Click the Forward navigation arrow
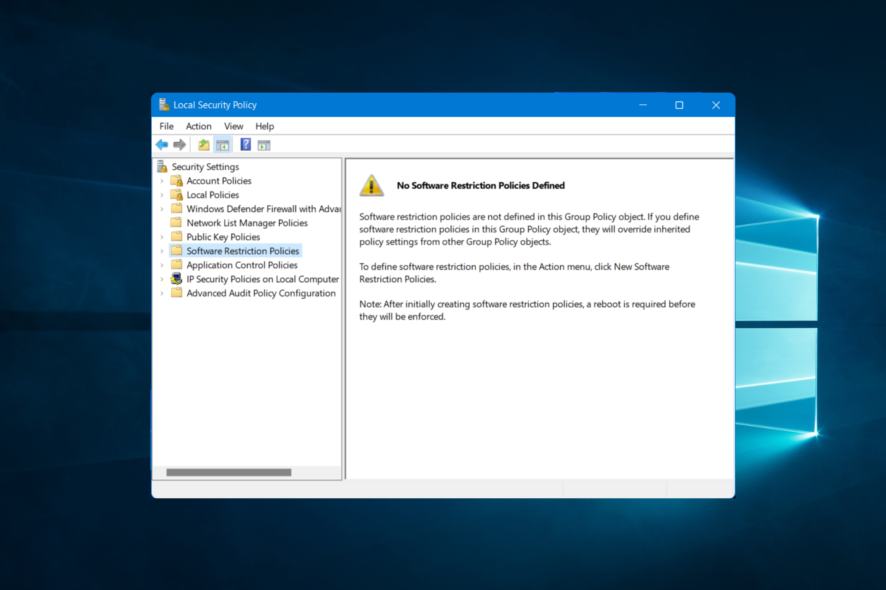Screen dimensions: 886x590 click(x=180, y=144)
